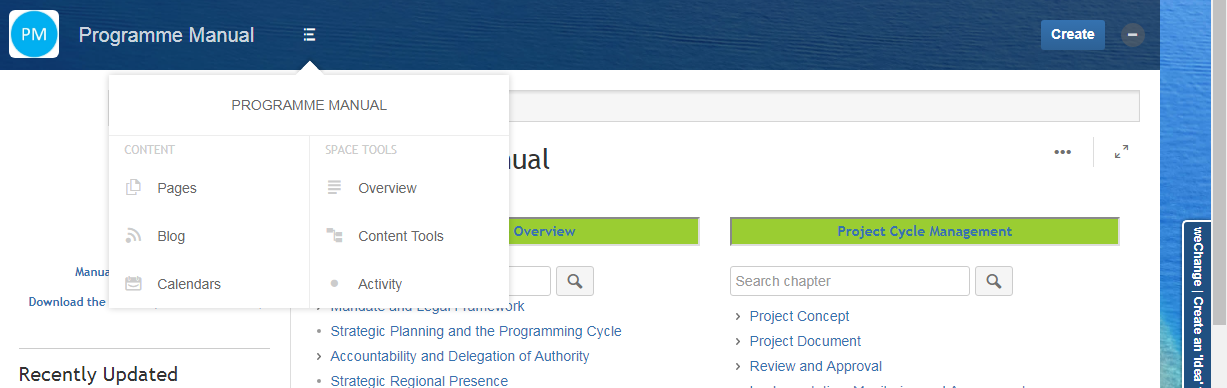Image resolution: width=1227 pixels, height=388 pixels.
Task: Click the magnifier button next to Project Cycle search
Action: pos(994,281)
